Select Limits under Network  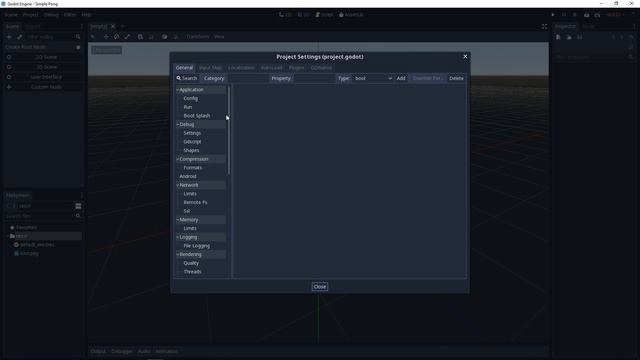coord(190,194)
